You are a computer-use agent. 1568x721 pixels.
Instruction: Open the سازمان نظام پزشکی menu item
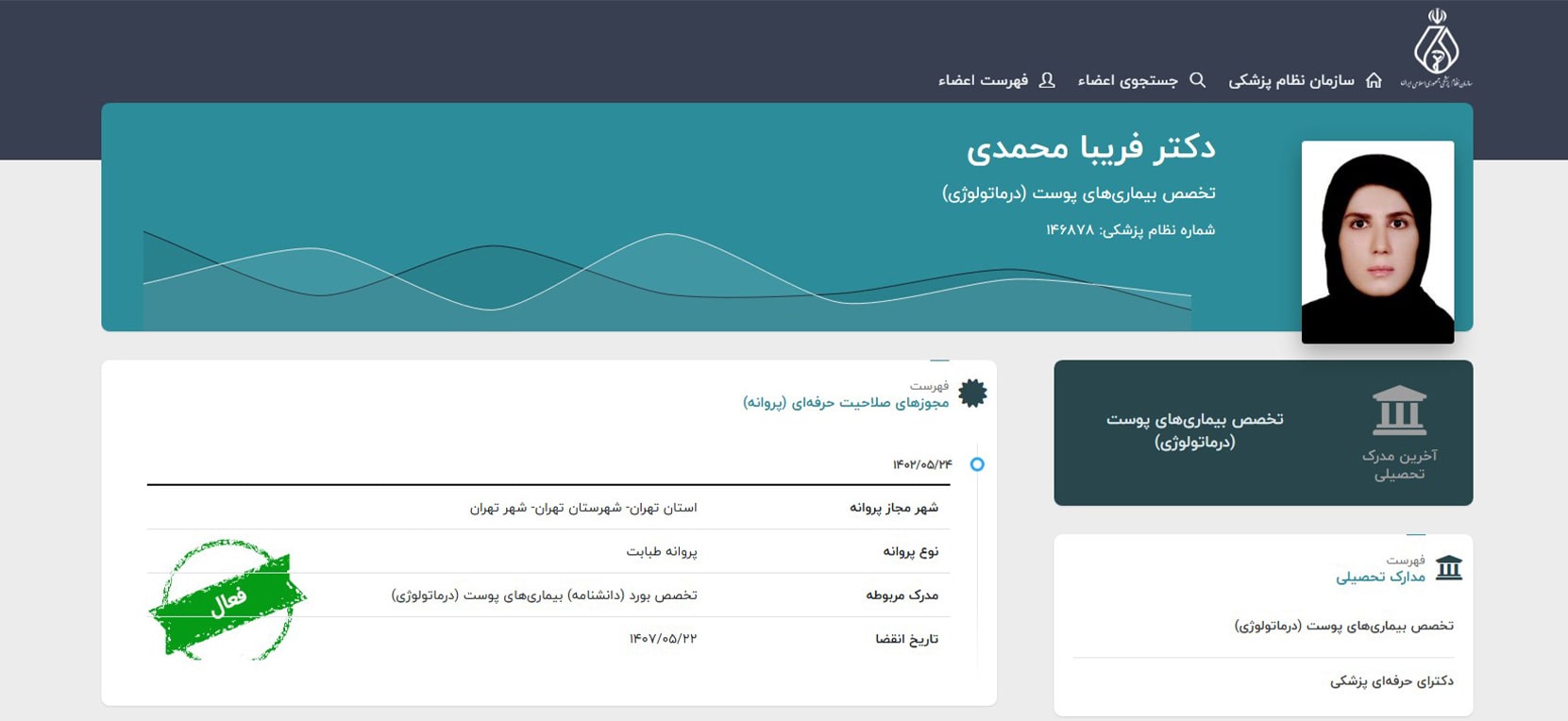point(1291,81)
